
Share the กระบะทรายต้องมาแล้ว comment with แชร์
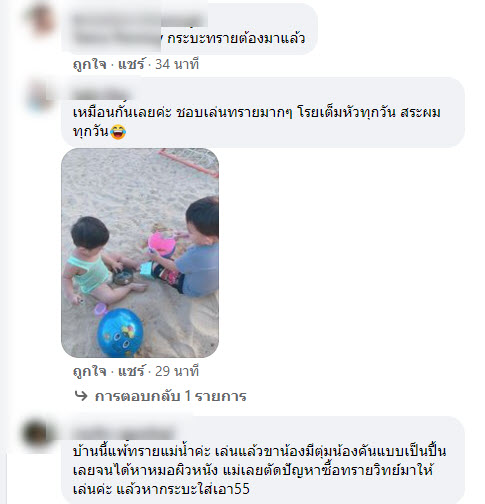[x=132, y=64]
